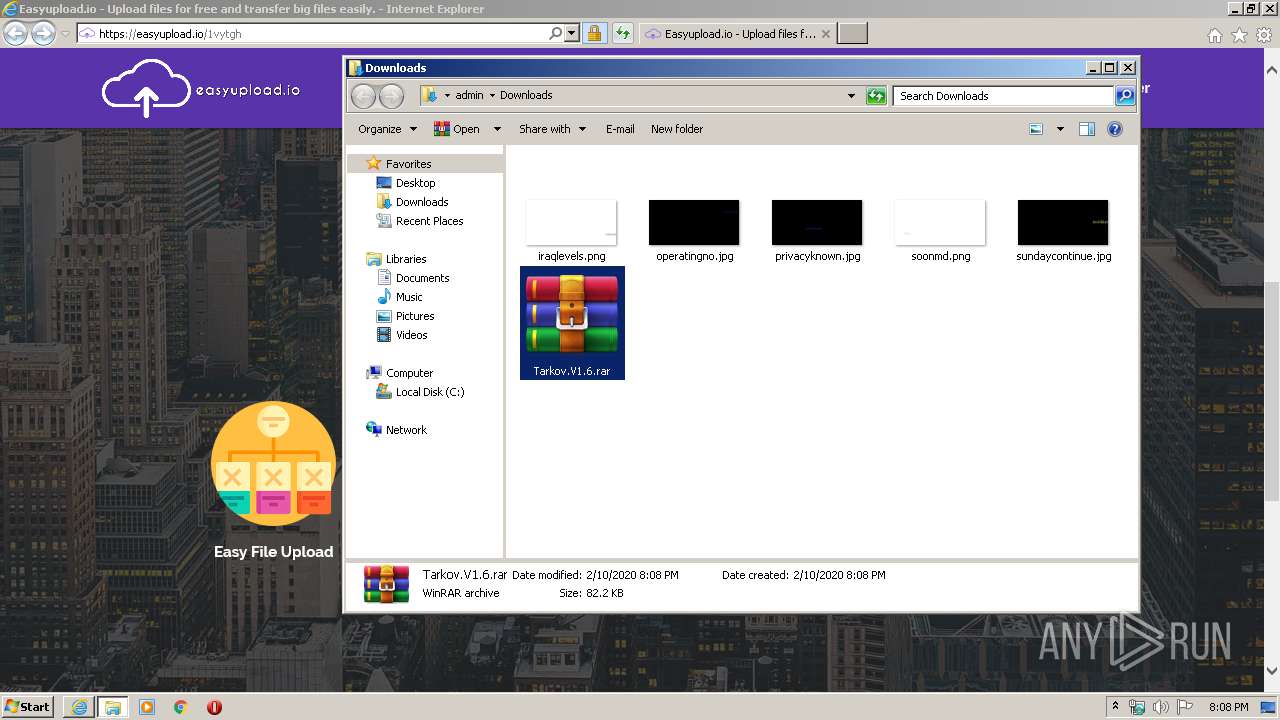Click the 8:08 PM taskbar clock

(1228, 707)
